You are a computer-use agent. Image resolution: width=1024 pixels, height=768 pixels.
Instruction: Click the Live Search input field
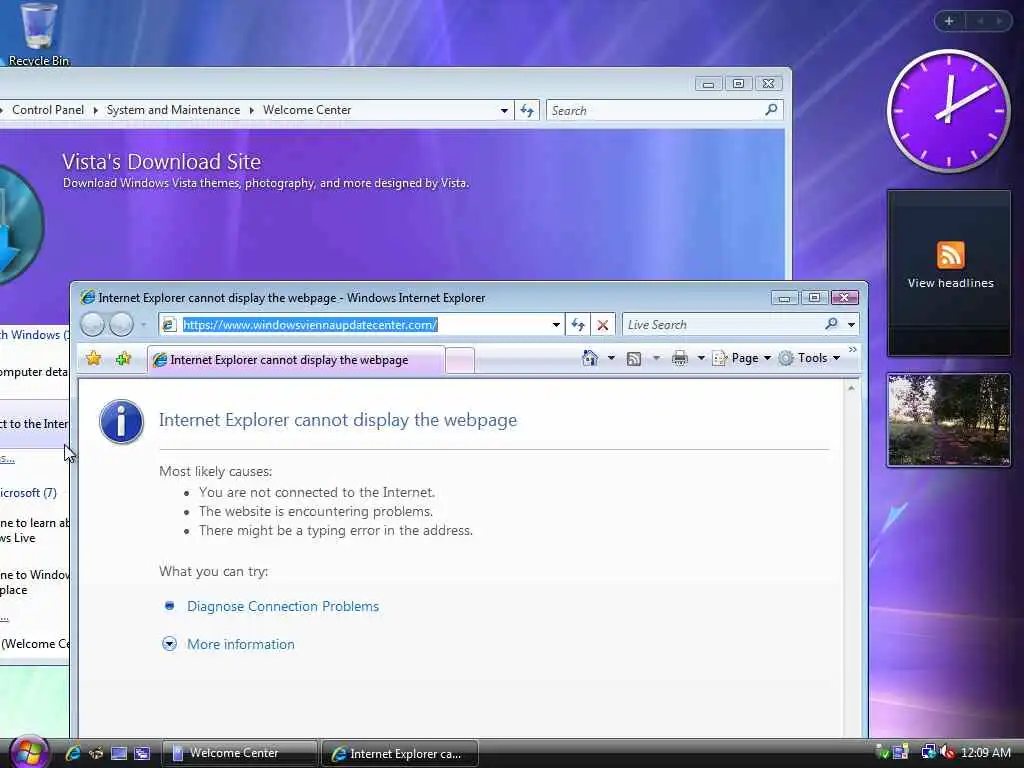pyautogui.click(x=723, y=325)
